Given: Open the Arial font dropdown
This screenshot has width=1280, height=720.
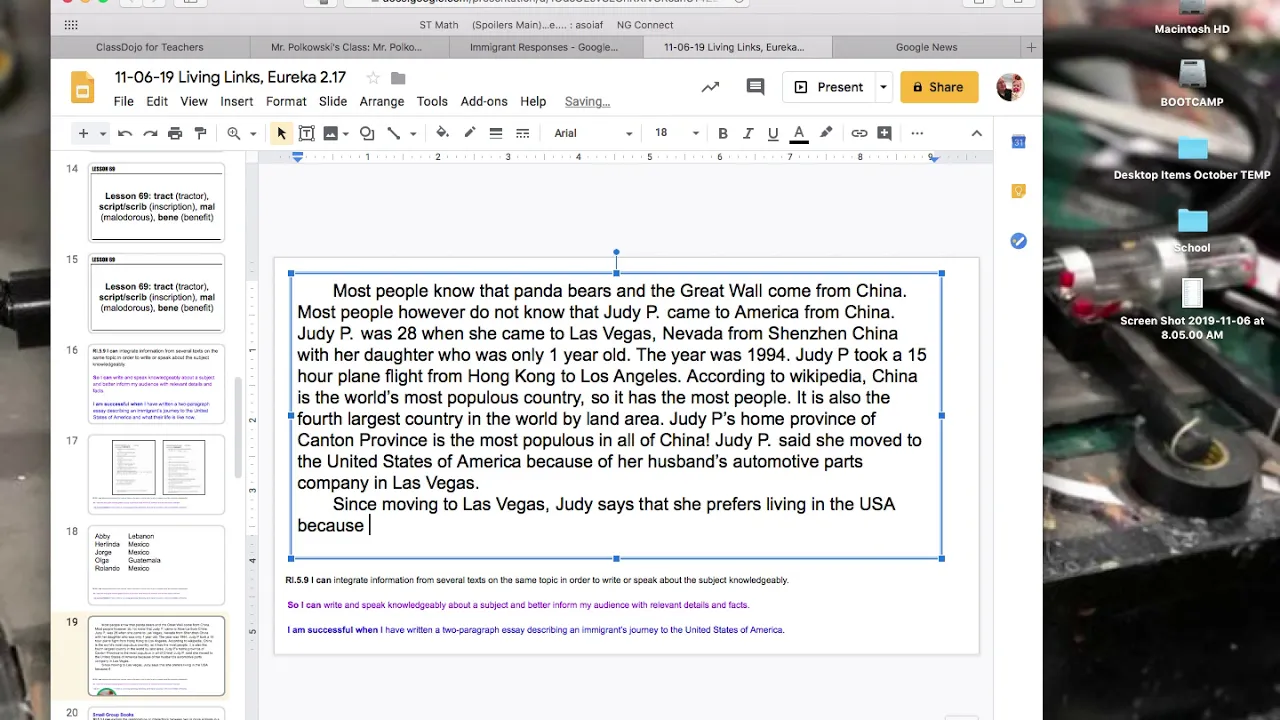Looking at the screenshot, I should (594, 133).
